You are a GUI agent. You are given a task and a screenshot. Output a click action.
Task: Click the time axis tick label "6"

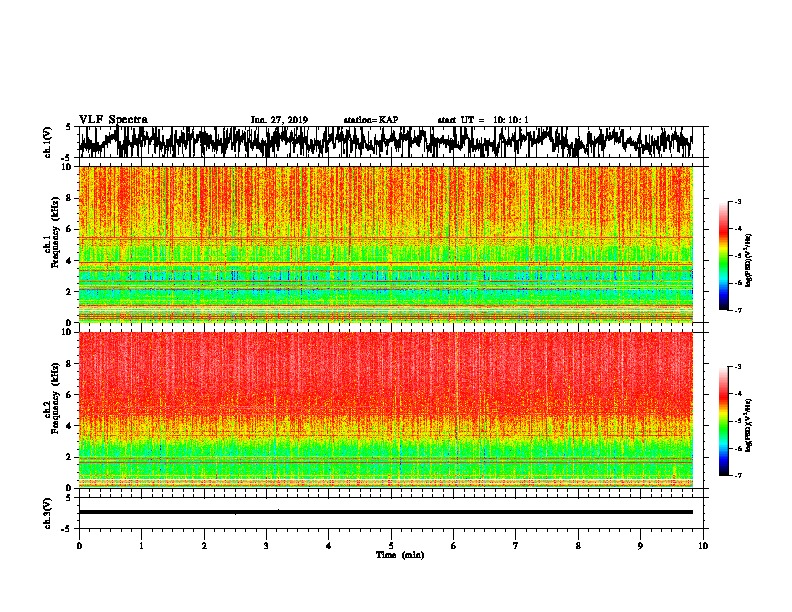coord(454,546)
